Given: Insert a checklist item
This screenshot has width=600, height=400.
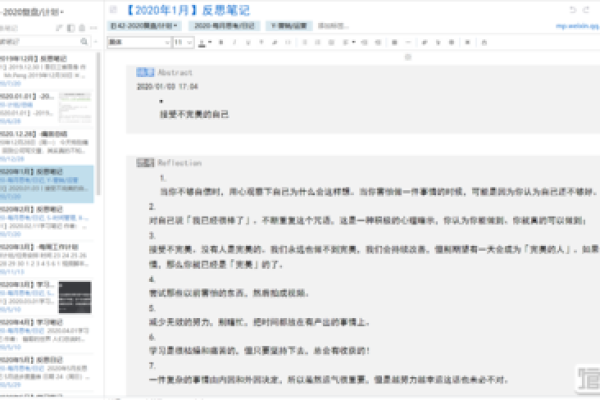Looking at the screenshot, I should [x=331, y=42].
